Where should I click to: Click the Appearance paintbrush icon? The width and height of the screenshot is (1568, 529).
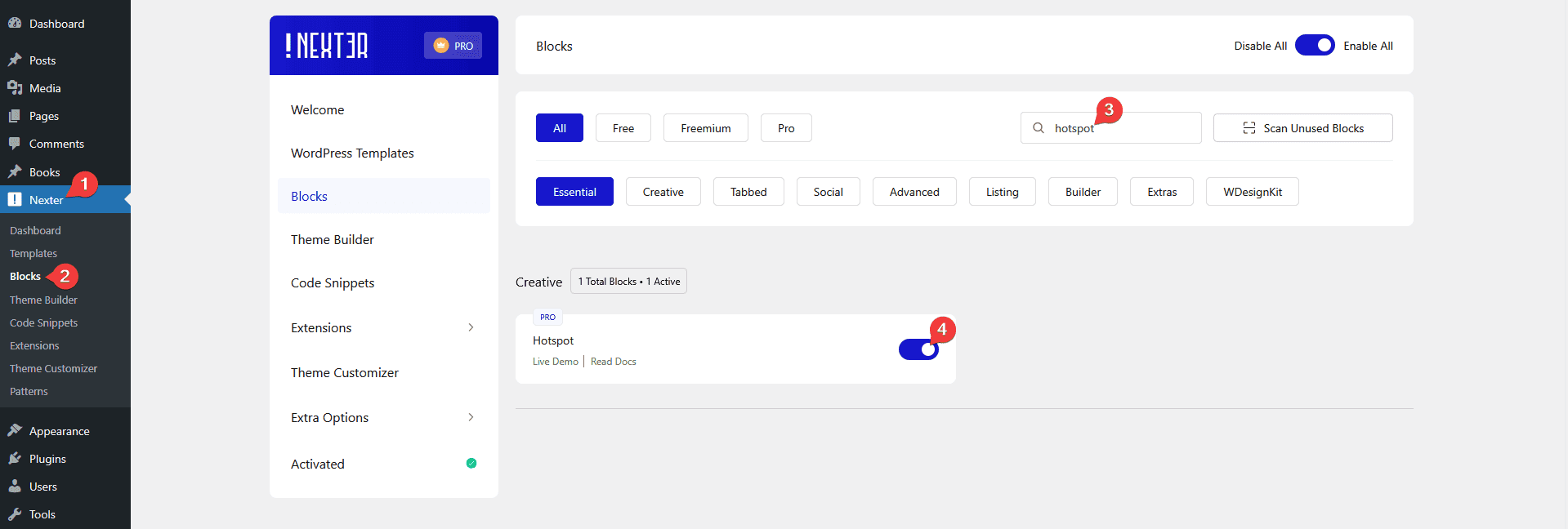15,431
